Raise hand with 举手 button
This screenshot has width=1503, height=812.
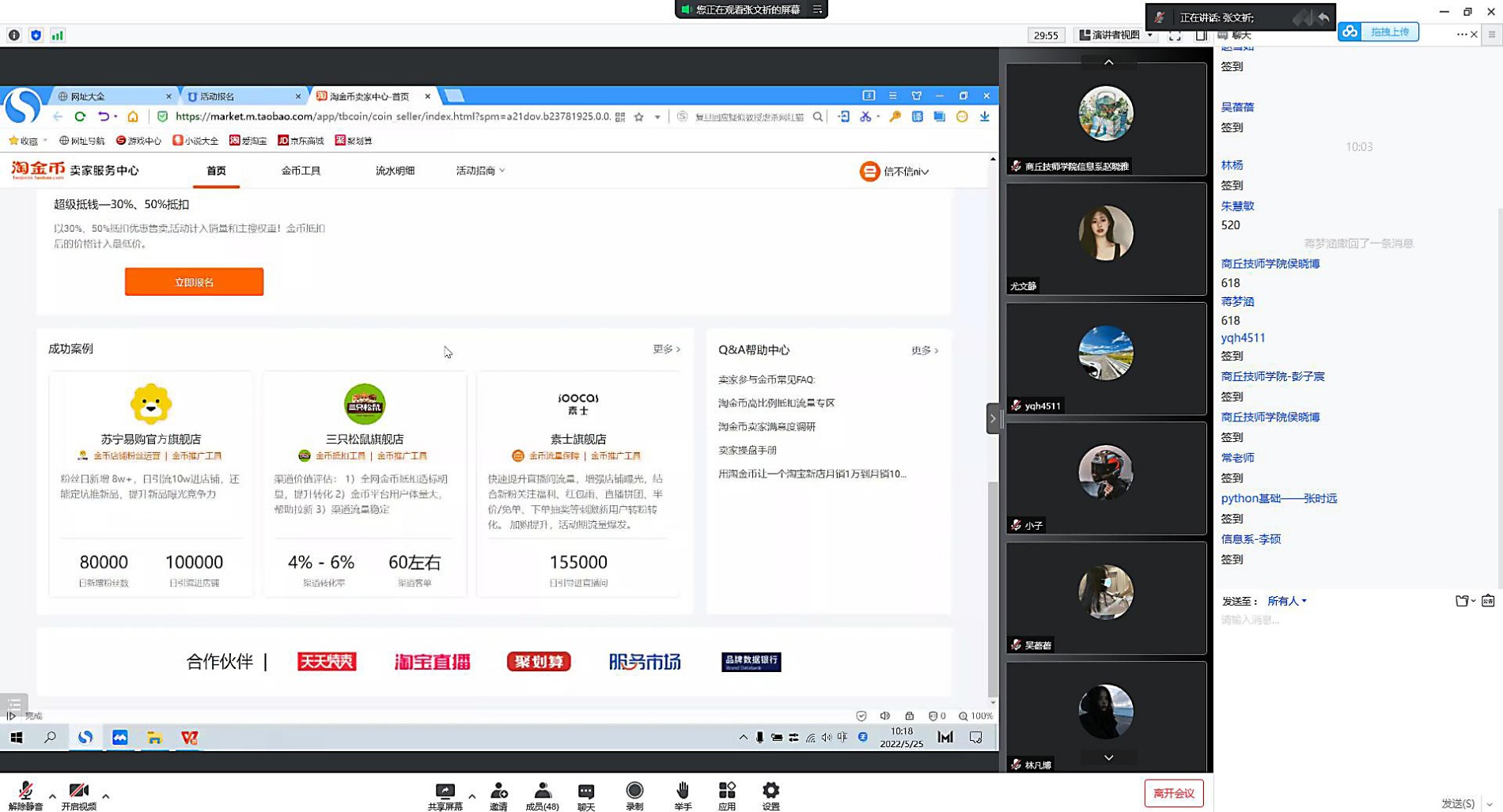tap(683, 795)
